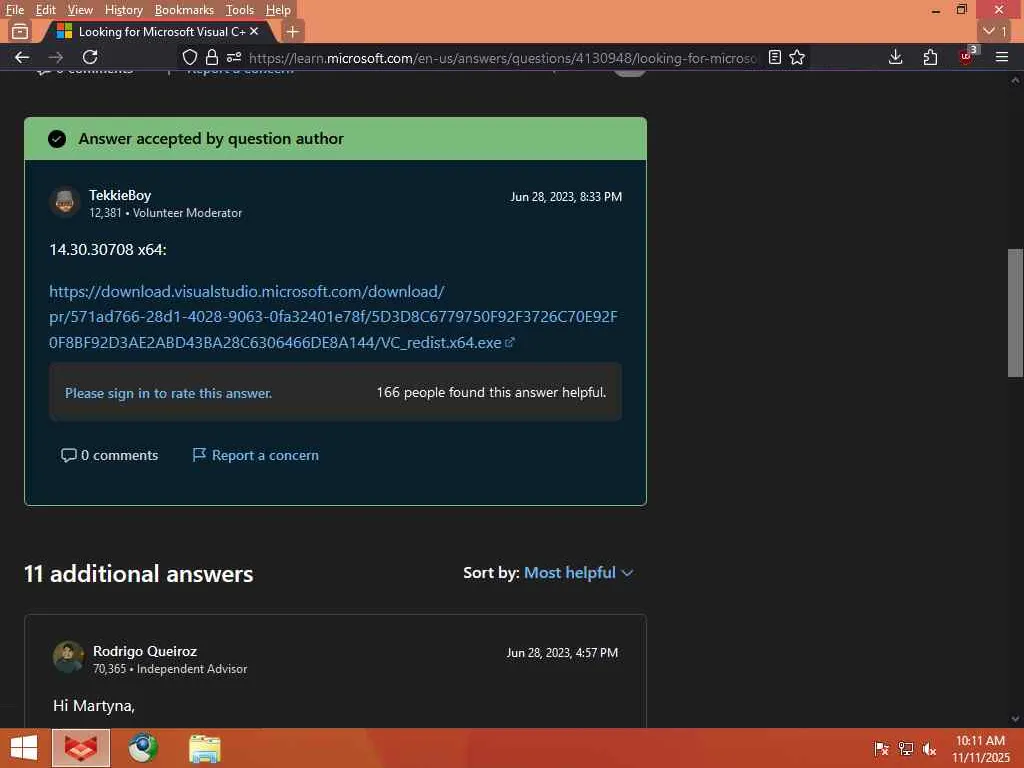Go back to the previous page
The image size is (1024, 768).
[22, 57]
